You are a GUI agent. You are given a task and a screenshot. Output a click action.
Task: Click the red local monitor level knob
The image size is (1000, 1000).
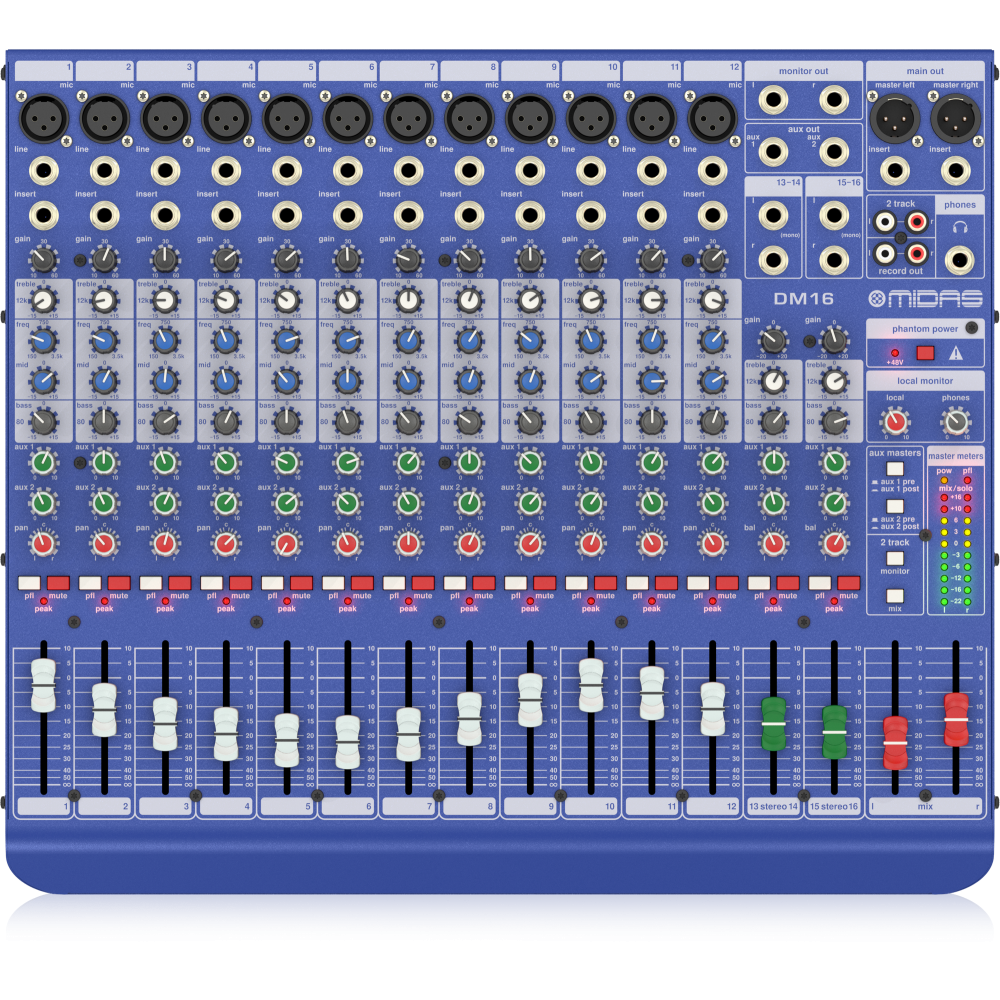[895, 421]
